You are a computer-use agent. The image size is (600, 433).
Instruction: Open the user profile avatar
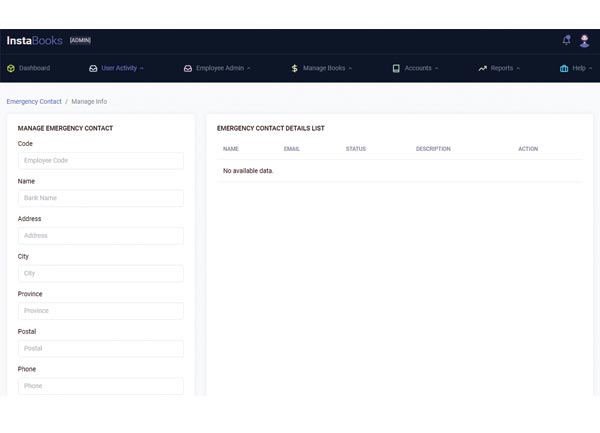pos(585,41)
